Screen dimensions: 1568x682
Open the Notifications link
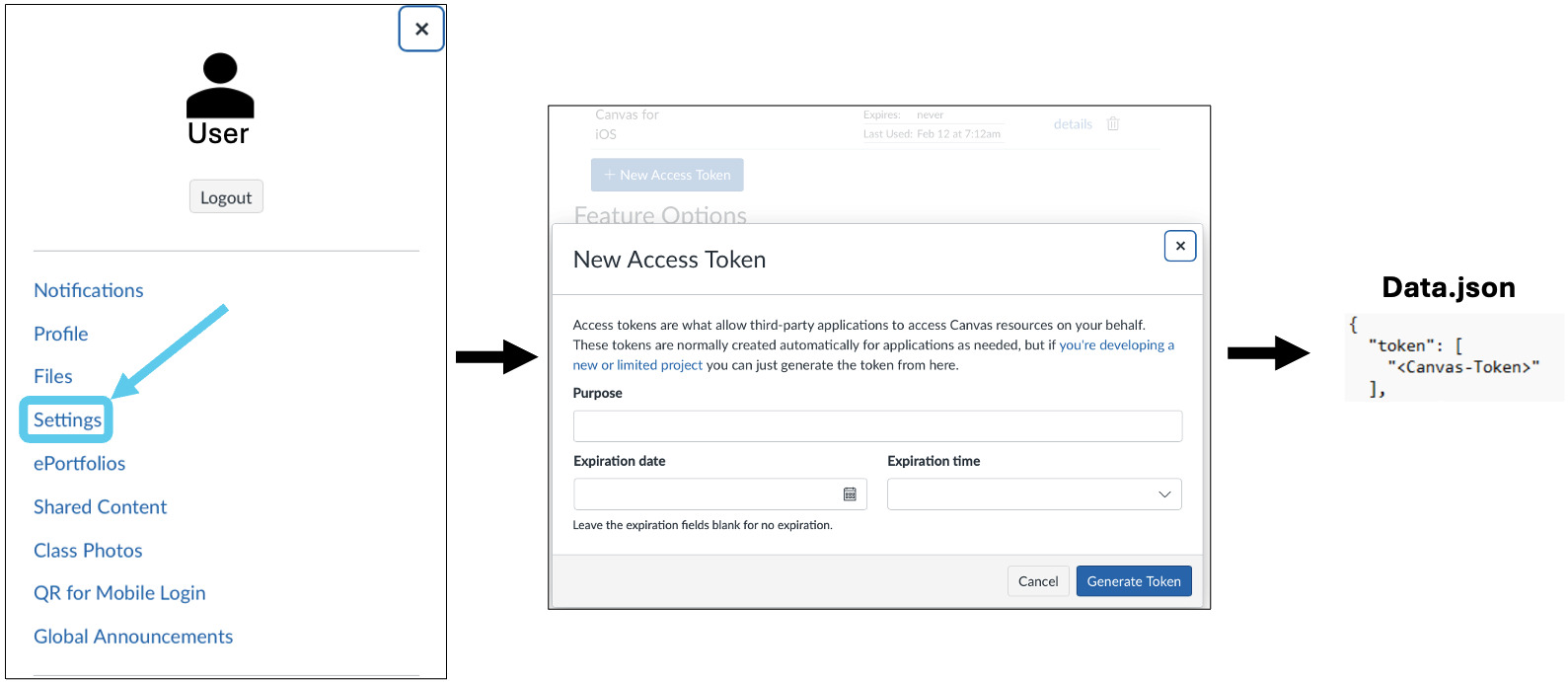tap(89, 290)
